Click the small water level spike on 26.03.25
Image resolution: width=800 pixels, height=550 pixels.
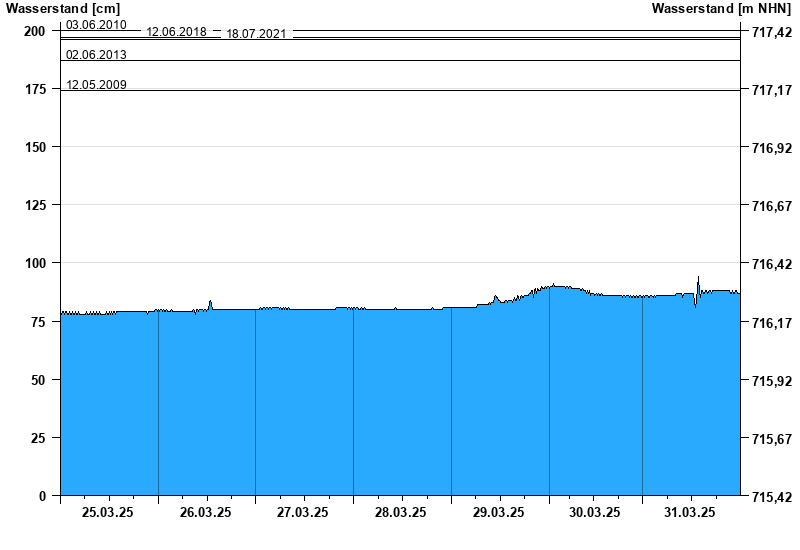pos(210,302)
